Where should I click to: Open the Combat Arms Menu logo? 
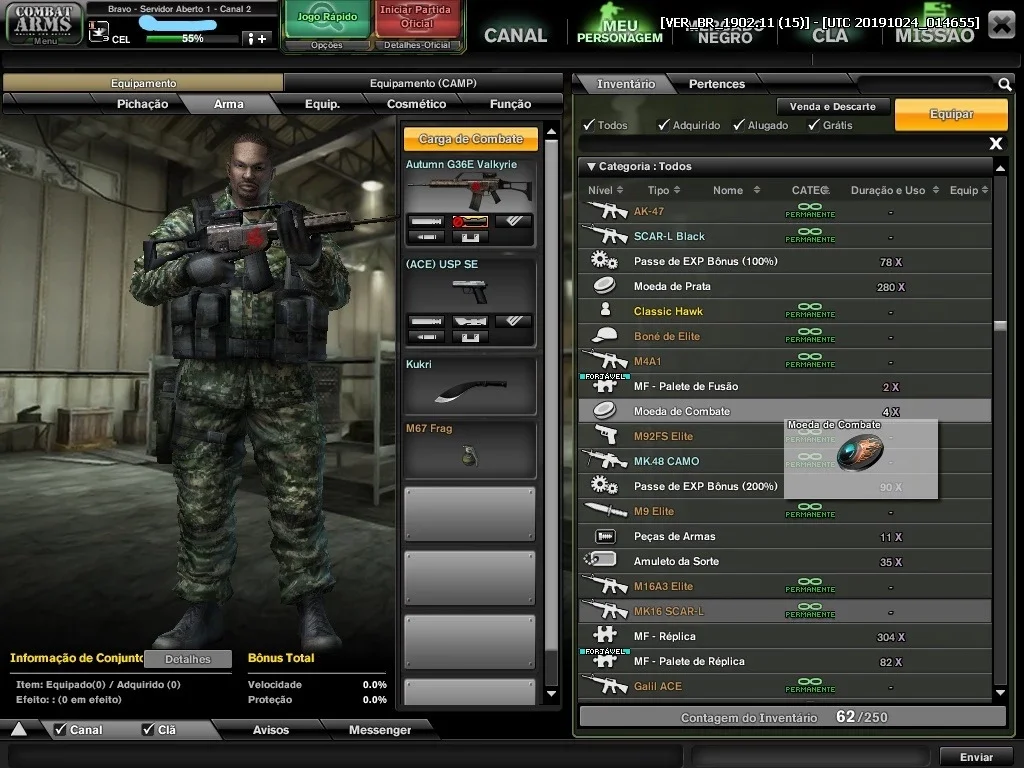pyautogui.click(x=44, y=24)
